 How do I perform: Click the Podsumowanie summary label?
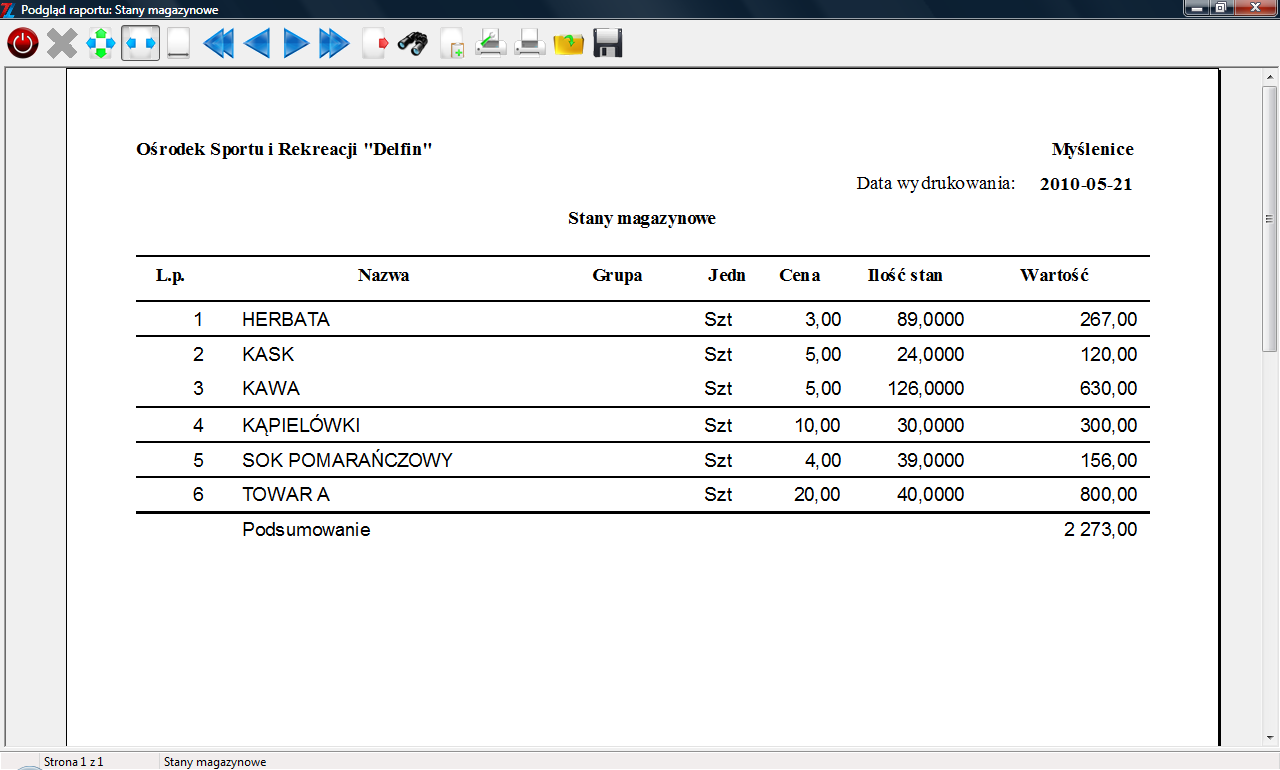[306, 530]
